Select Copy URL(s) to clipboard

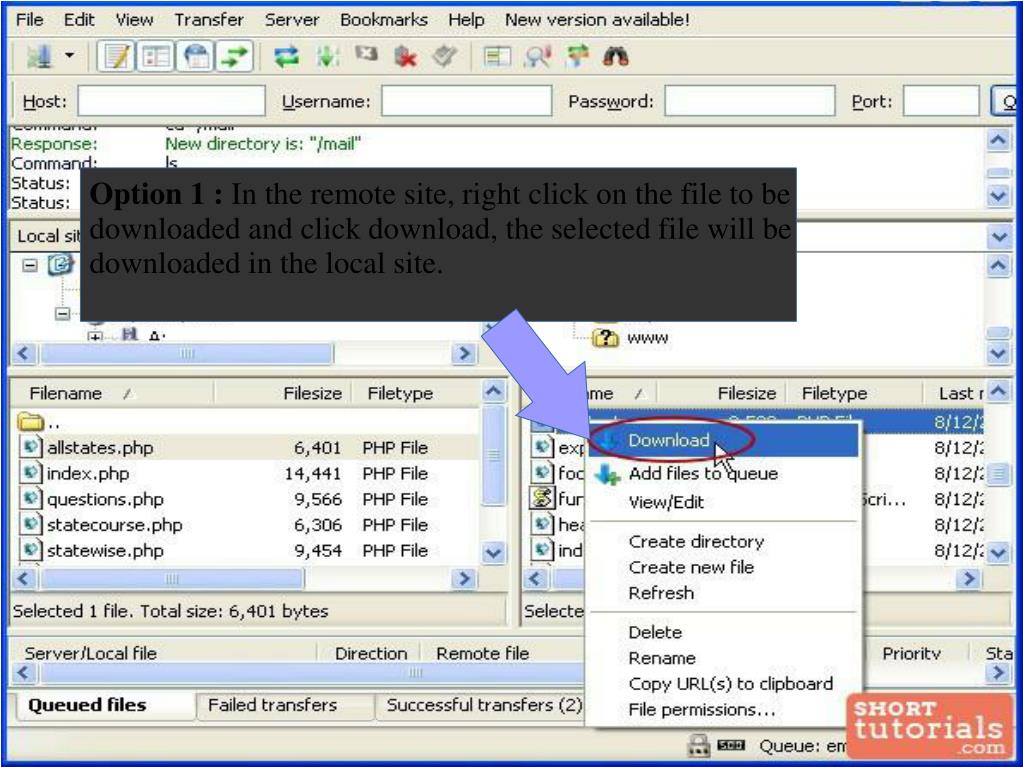tap(724, 684)
